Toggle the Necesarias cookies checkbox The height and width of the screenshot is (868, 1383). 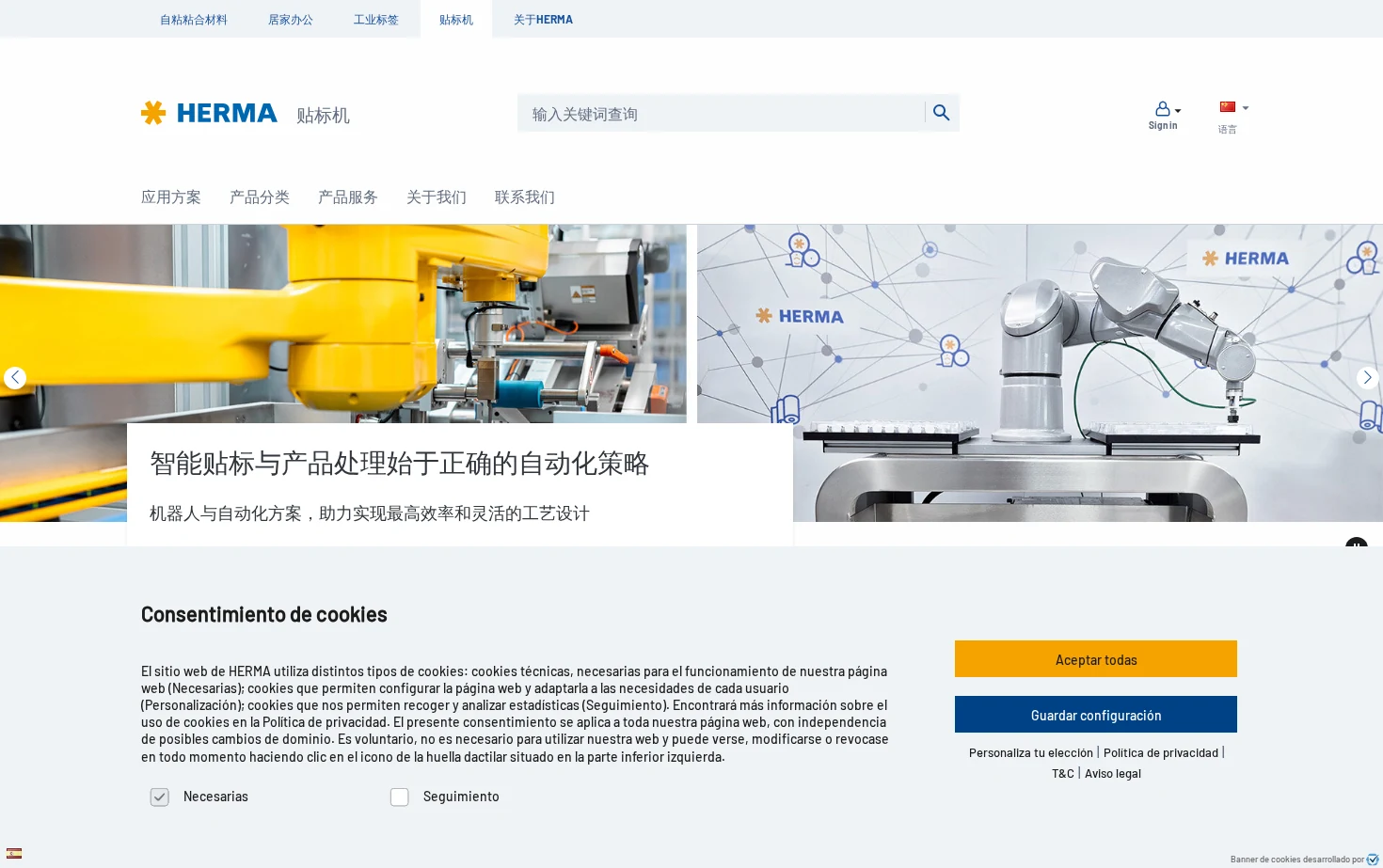coord(160,797)
